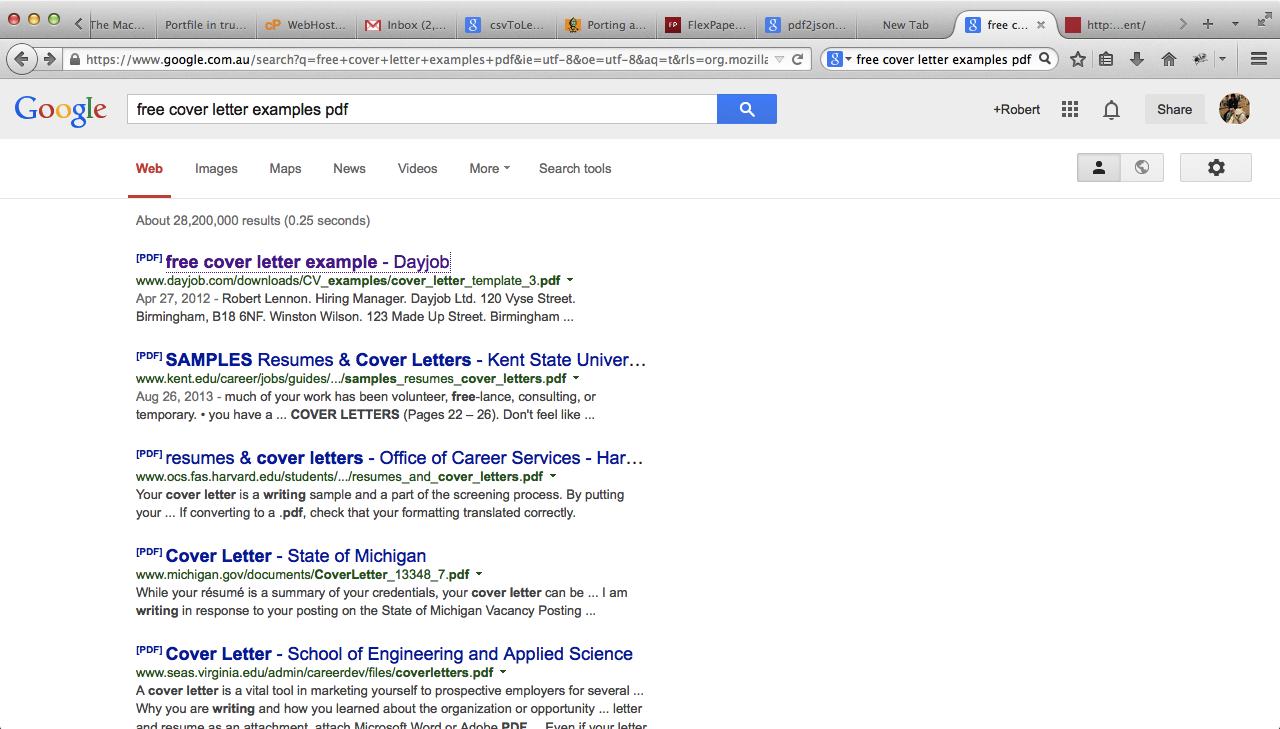Open the SAMPLES Resumes & Cover Letters link

pyautogui.click(x=406, y=360)
